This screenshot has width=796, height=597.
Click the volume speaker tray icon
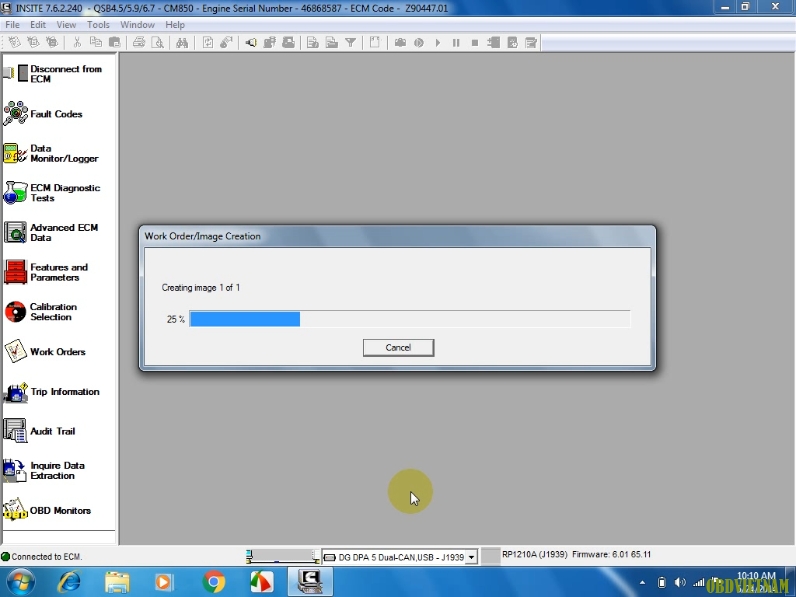[x=680, y=582]
